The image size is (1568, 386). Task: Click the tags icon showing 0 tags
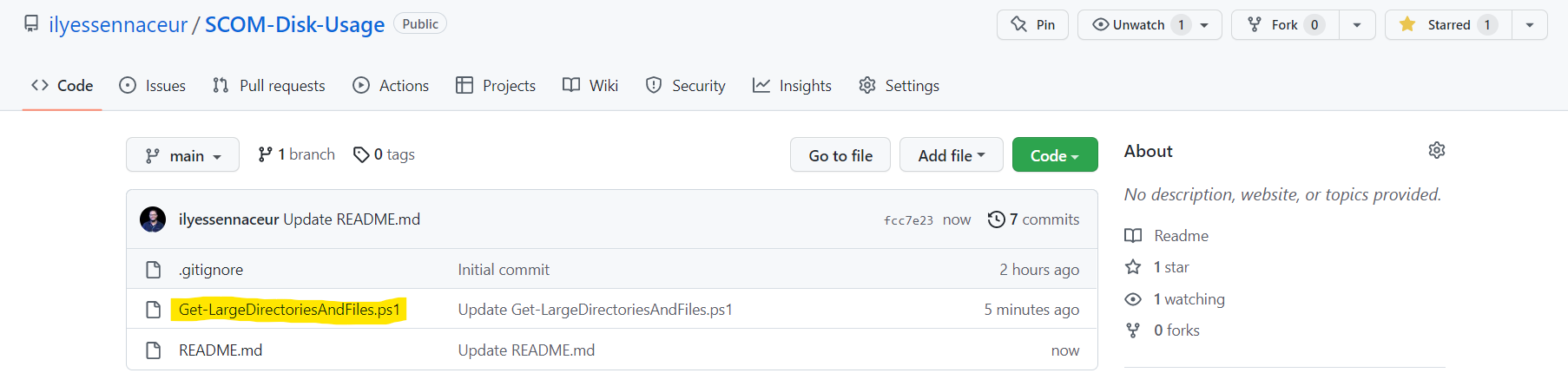point(361,154)
